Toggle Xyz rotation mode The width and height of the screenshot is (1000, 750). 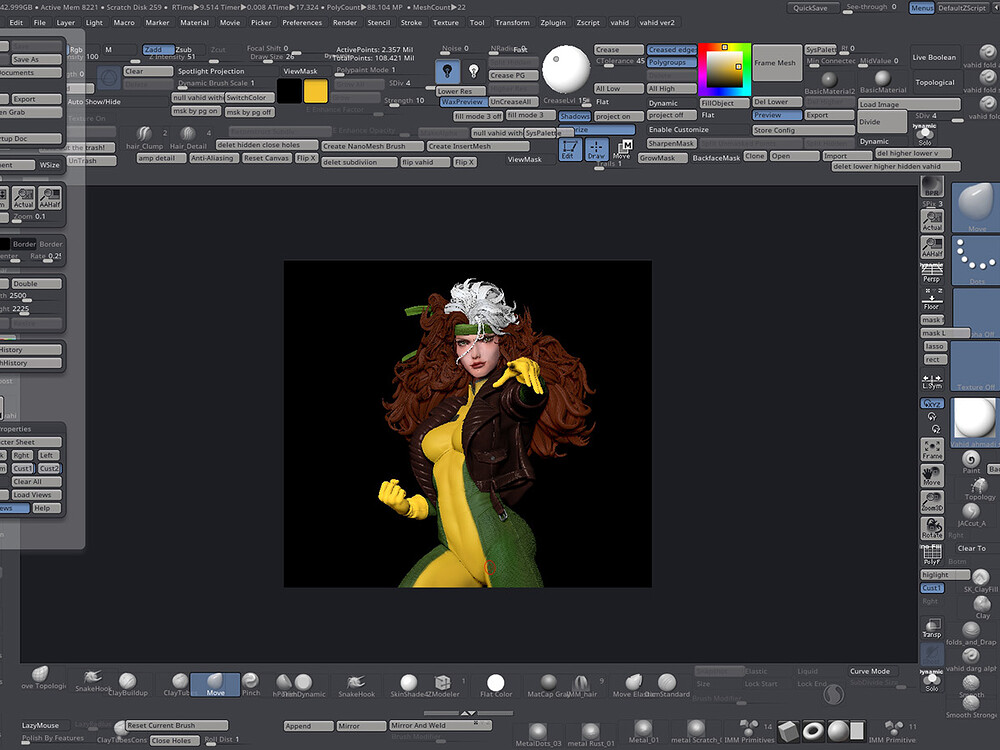[x=932, y=404]
